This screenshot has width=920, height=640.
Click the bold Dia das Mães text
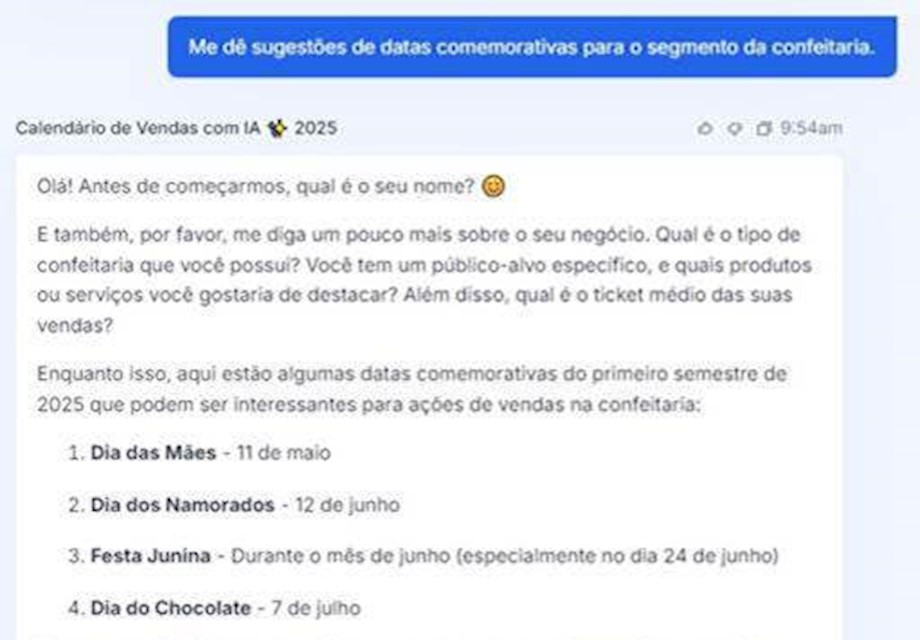click(x=153, y=452)
